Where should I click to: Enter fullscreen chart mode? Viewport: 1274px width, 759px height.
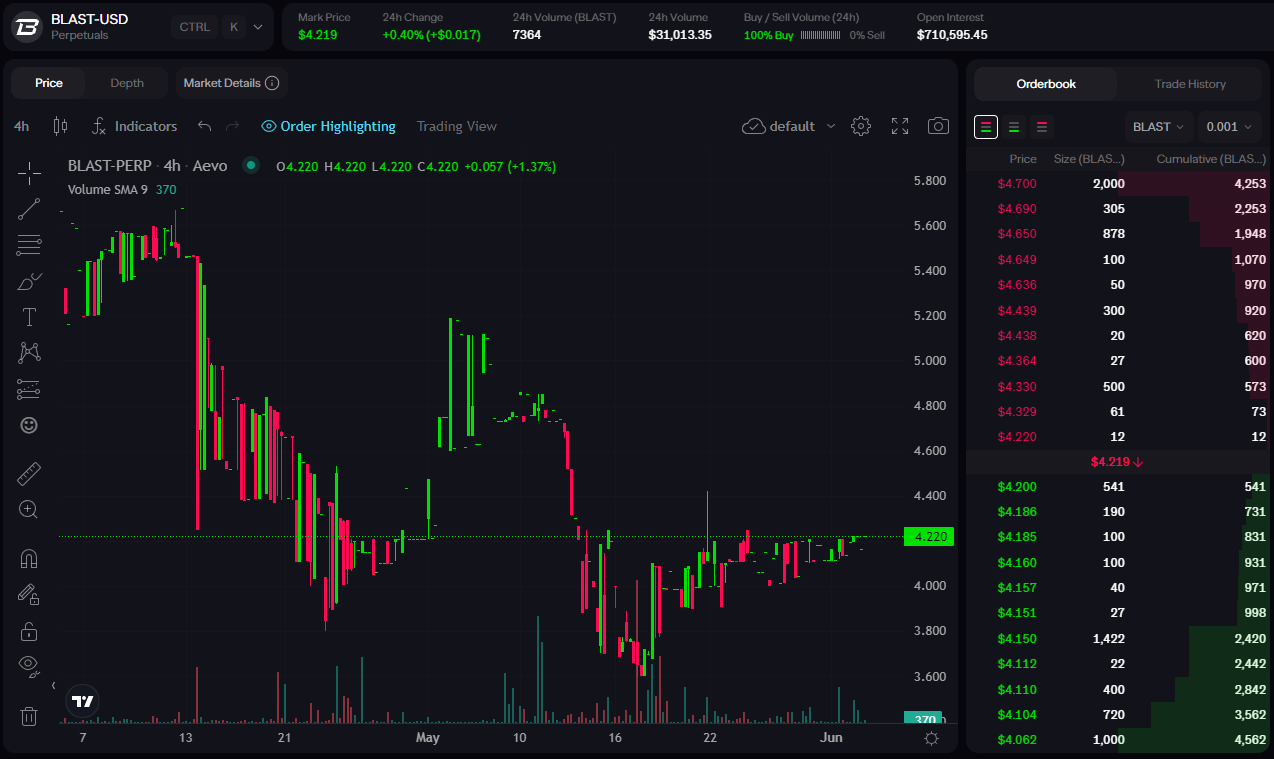tap(900, 126)
